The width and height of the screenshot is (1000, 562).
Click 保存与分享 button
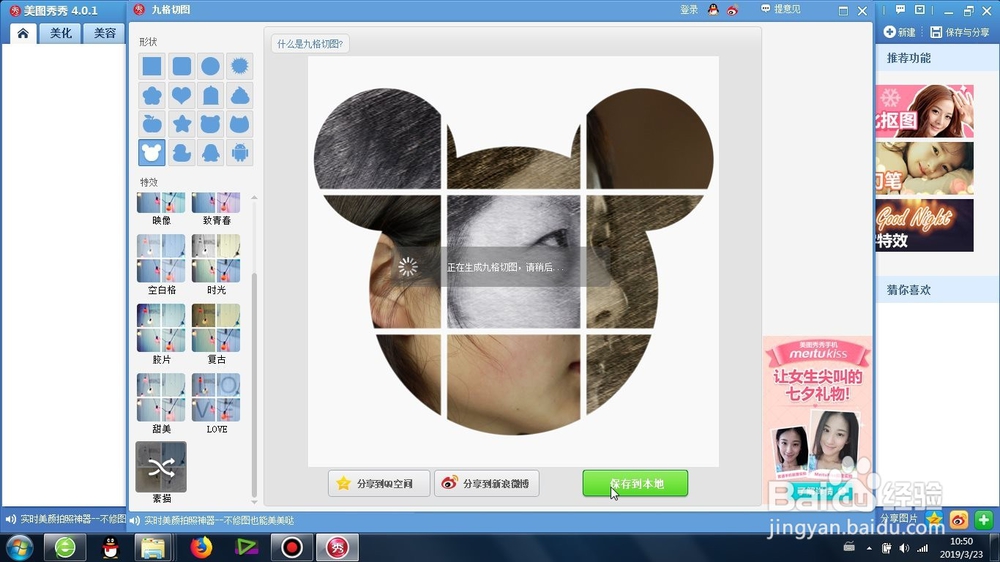[960, 32]
